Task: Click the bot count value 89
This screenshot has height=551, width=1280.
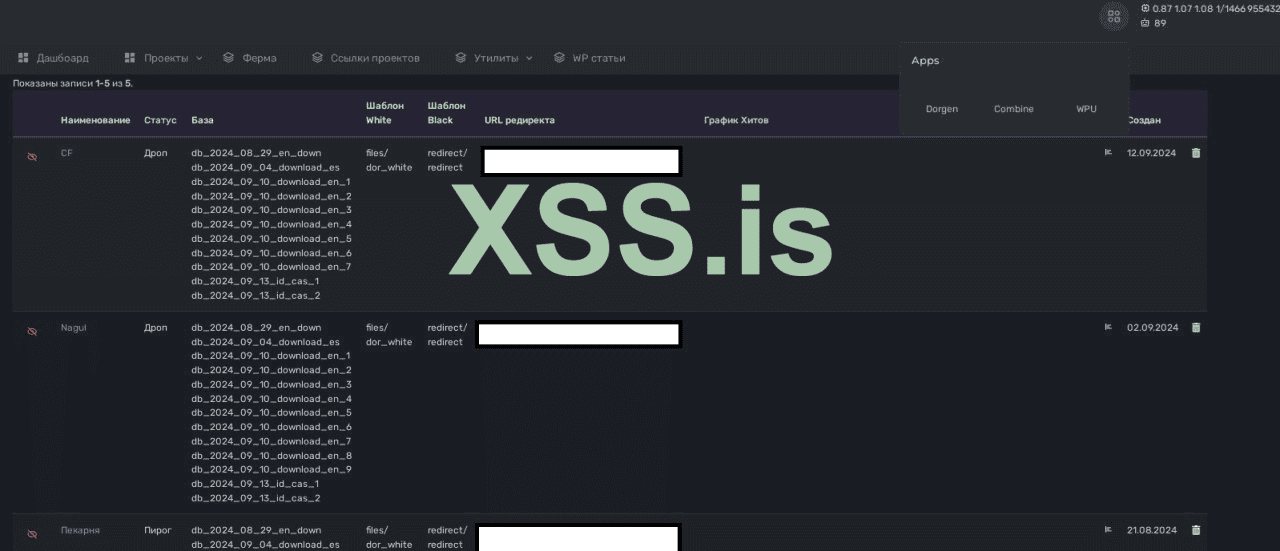Action: point(1160,23)
